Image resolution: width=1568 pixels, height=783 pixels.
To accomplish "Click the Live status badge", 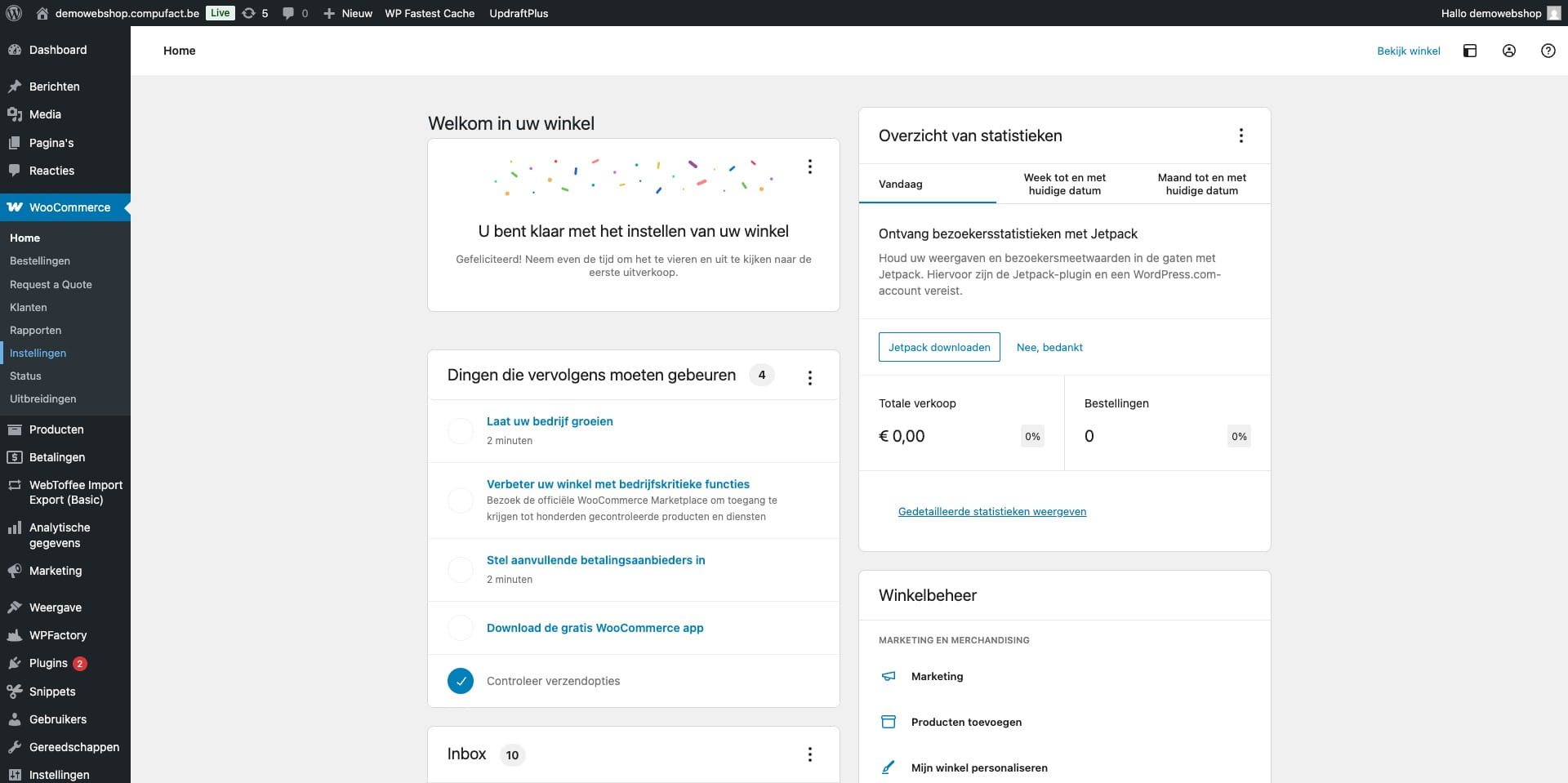I will [x=220, y=13].
